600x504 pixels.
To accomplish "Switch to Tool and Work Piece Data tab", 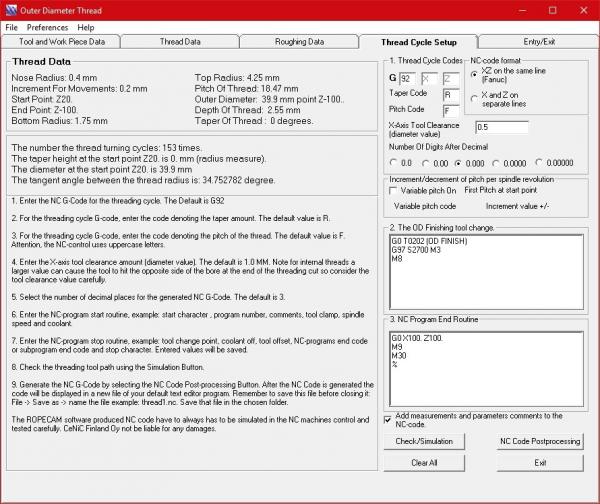I will (62, 42).
